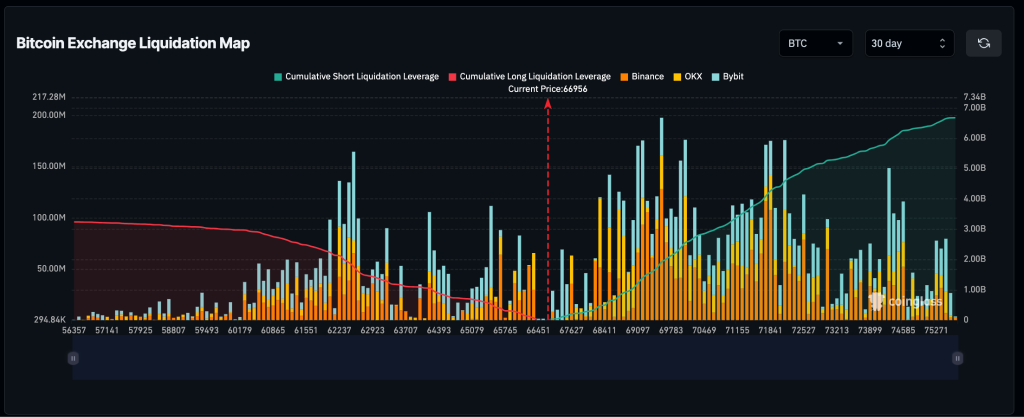This screenshot has height=417, width=1024.
Task: Click the 71841 price axis label
Action: (772, 328)
